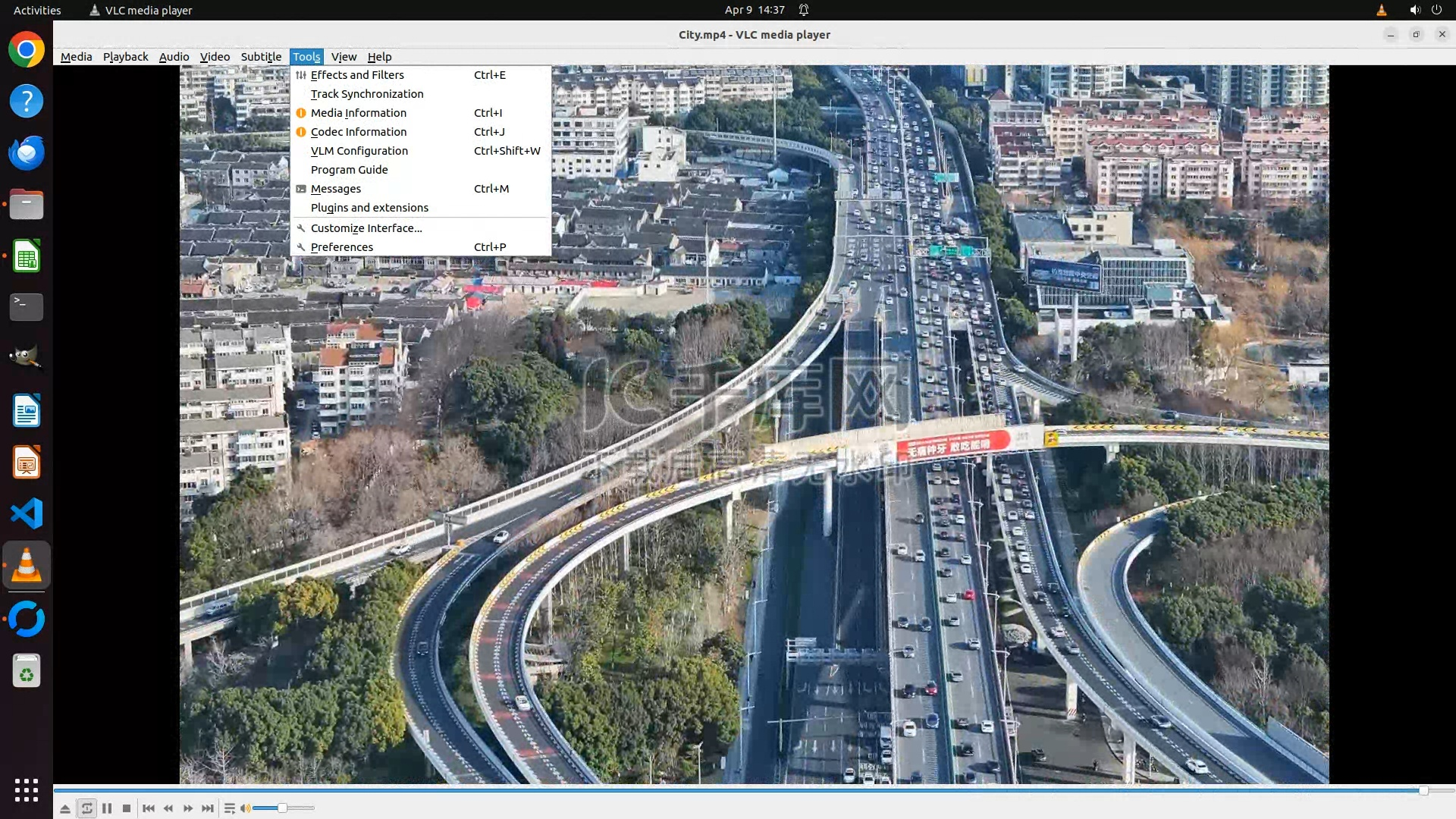
Task: Choose Customize Interface… option
Action: [366, 228]
